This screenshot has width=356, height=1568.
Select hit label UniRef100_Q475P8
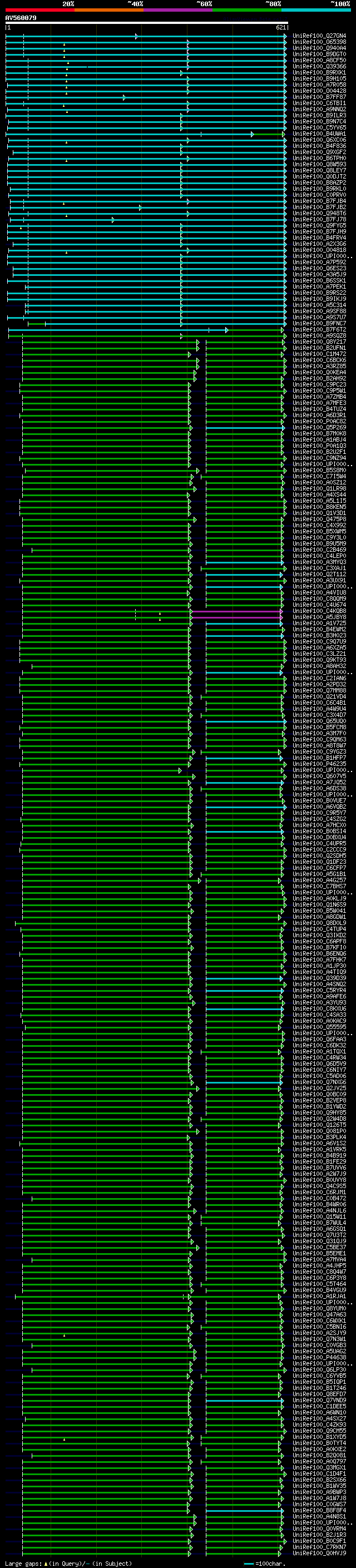click(x=319, y=519)
